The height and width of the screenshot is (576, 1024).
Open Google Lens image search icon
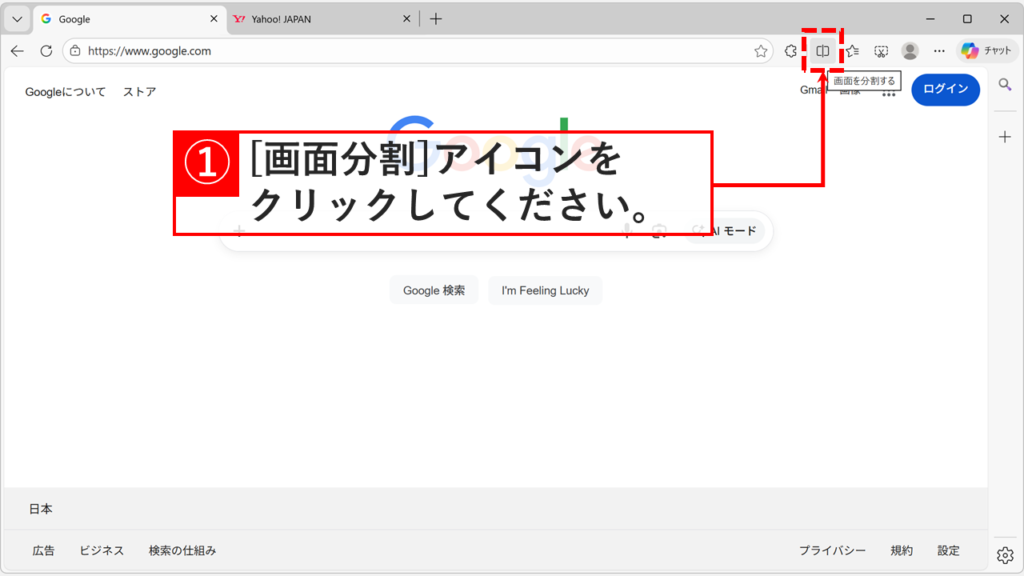[x=658, y=231]
